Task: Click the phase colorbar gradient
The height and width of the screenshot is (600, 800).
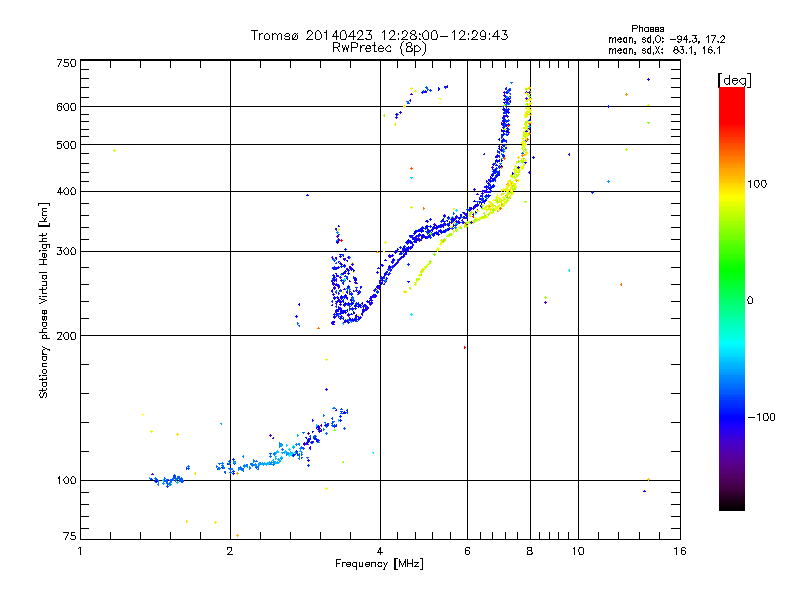Action: (732, 299)
